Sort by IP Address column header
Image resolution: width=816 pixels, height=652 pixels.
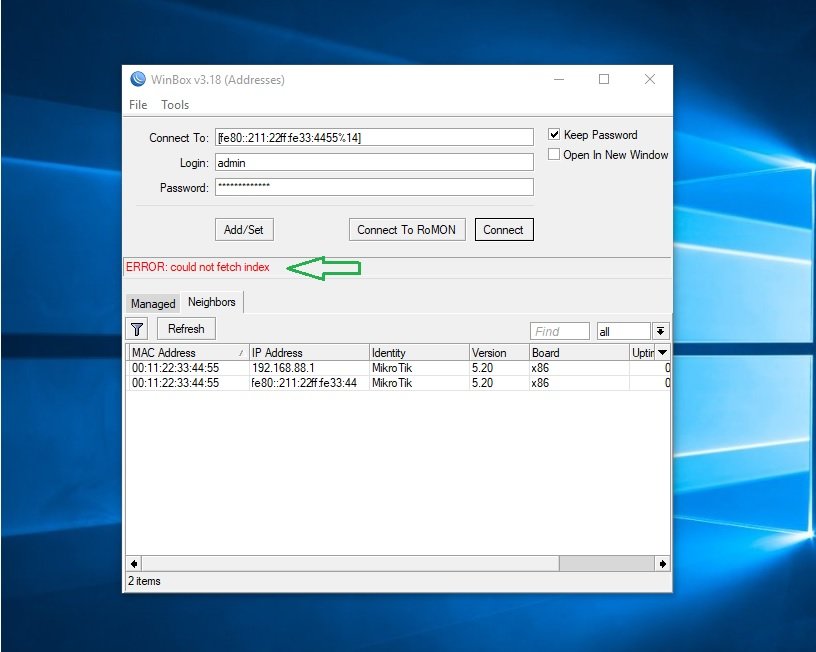pyautogui.click(x=309, y=352)
